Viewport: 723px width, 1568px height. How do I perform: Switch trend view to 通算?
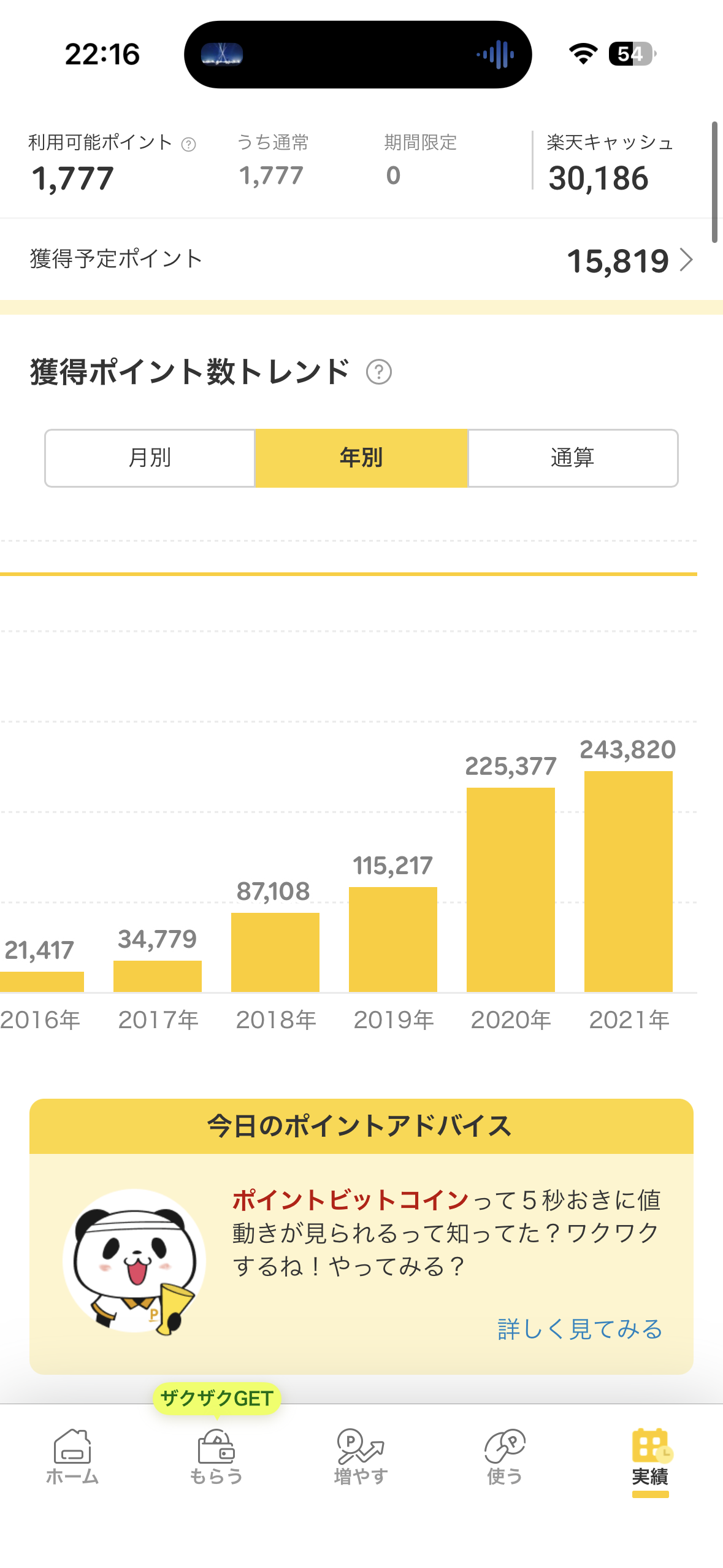(573, 458)
